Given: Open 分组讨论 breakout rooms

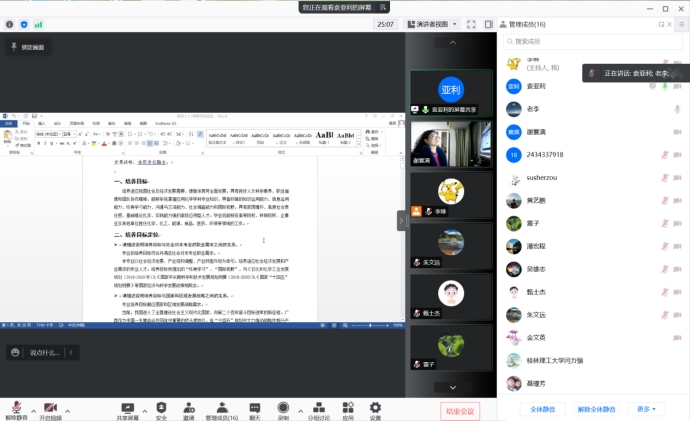Looking at the screenshot, I should click(x=318, y=407).
